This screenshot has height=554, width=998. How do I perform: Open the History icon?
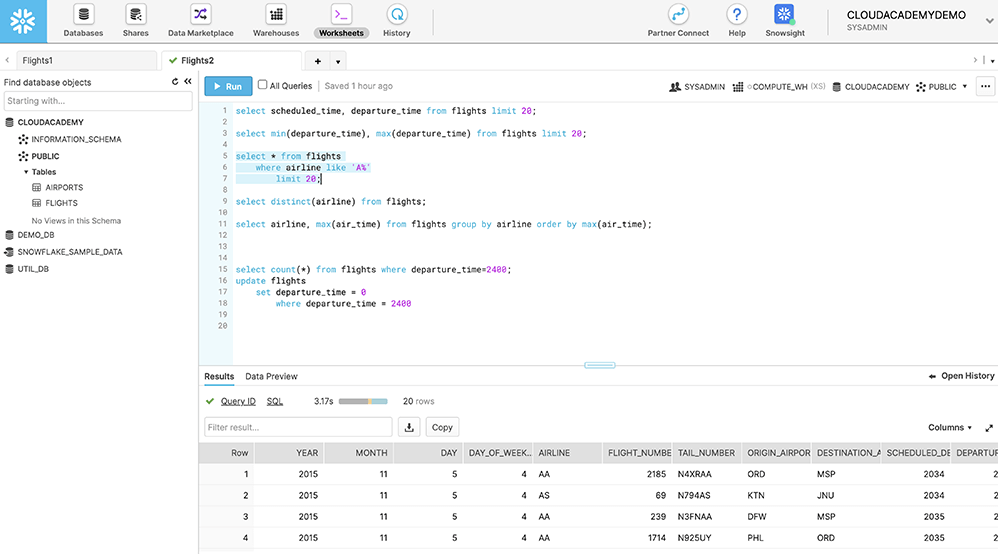coord(396,15)
